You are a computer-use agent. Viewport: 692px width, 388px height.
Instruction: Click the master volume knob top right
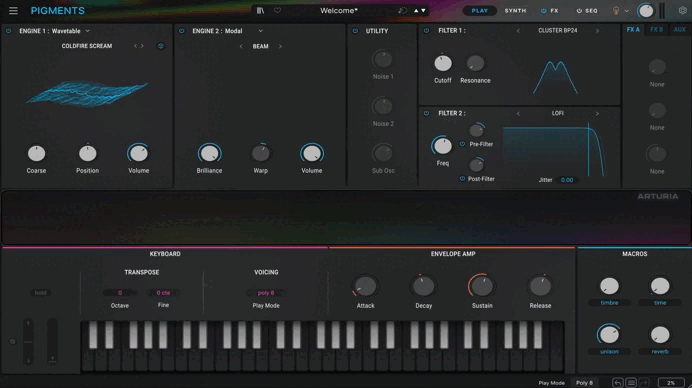click(x=646, y=11)
